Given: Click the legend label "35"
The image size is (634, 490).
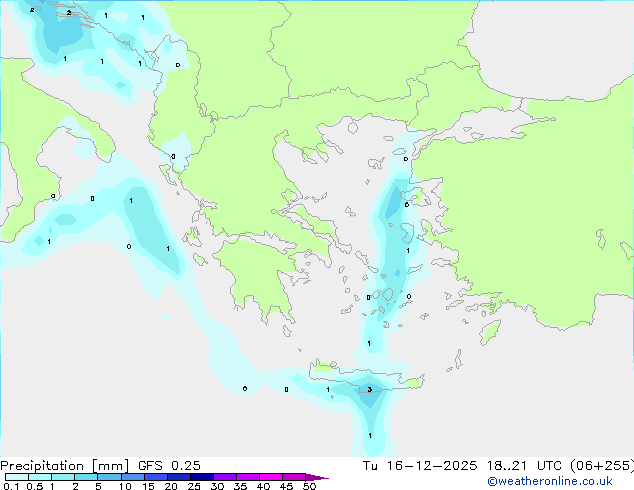Looking at the screenshot, I should click(240, 486).
